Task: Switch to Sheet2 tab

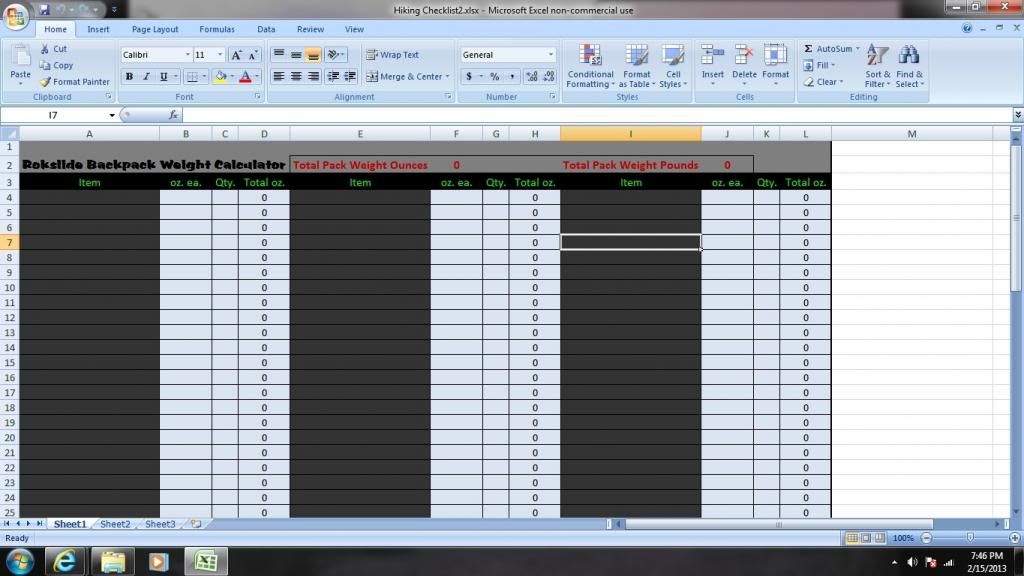Action: 115,524
